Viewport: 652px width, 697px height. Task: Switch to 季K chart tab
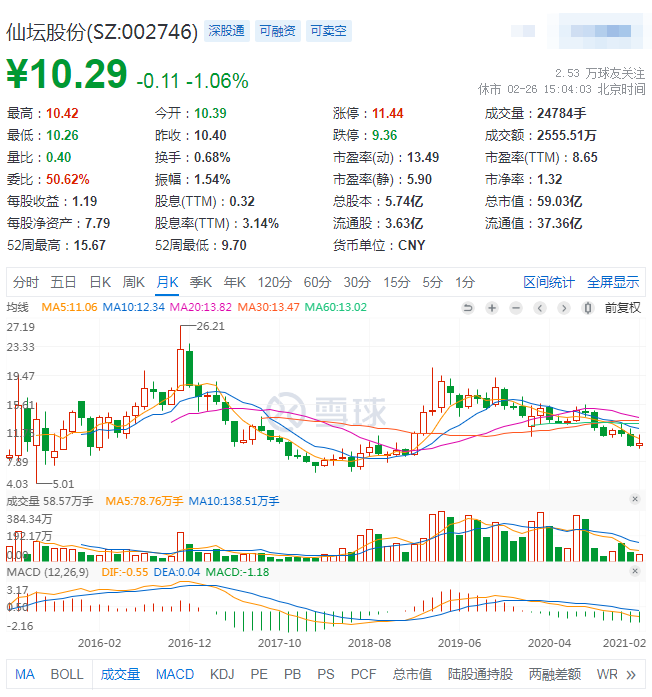pyautogui.click(x=200, y=282)
